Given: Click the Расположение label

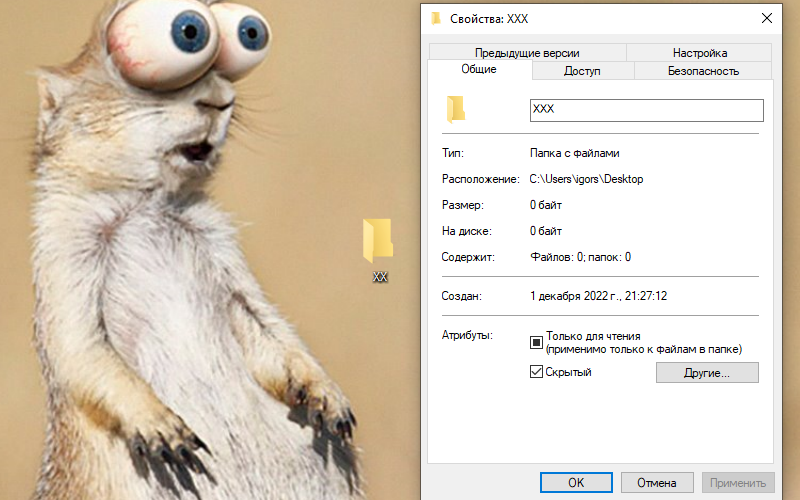Looking at the screenshot, I should click(480, 179).
